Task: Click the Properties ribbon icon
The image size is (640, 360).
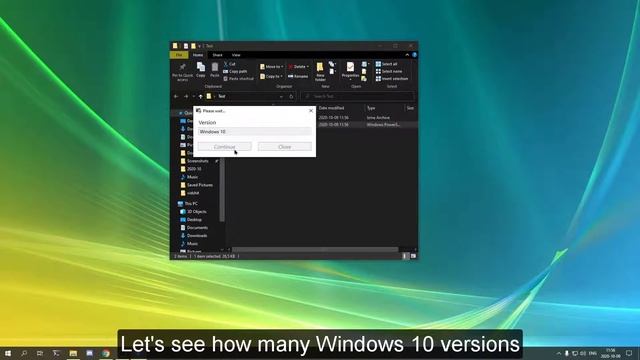Action: pos(350,70)
